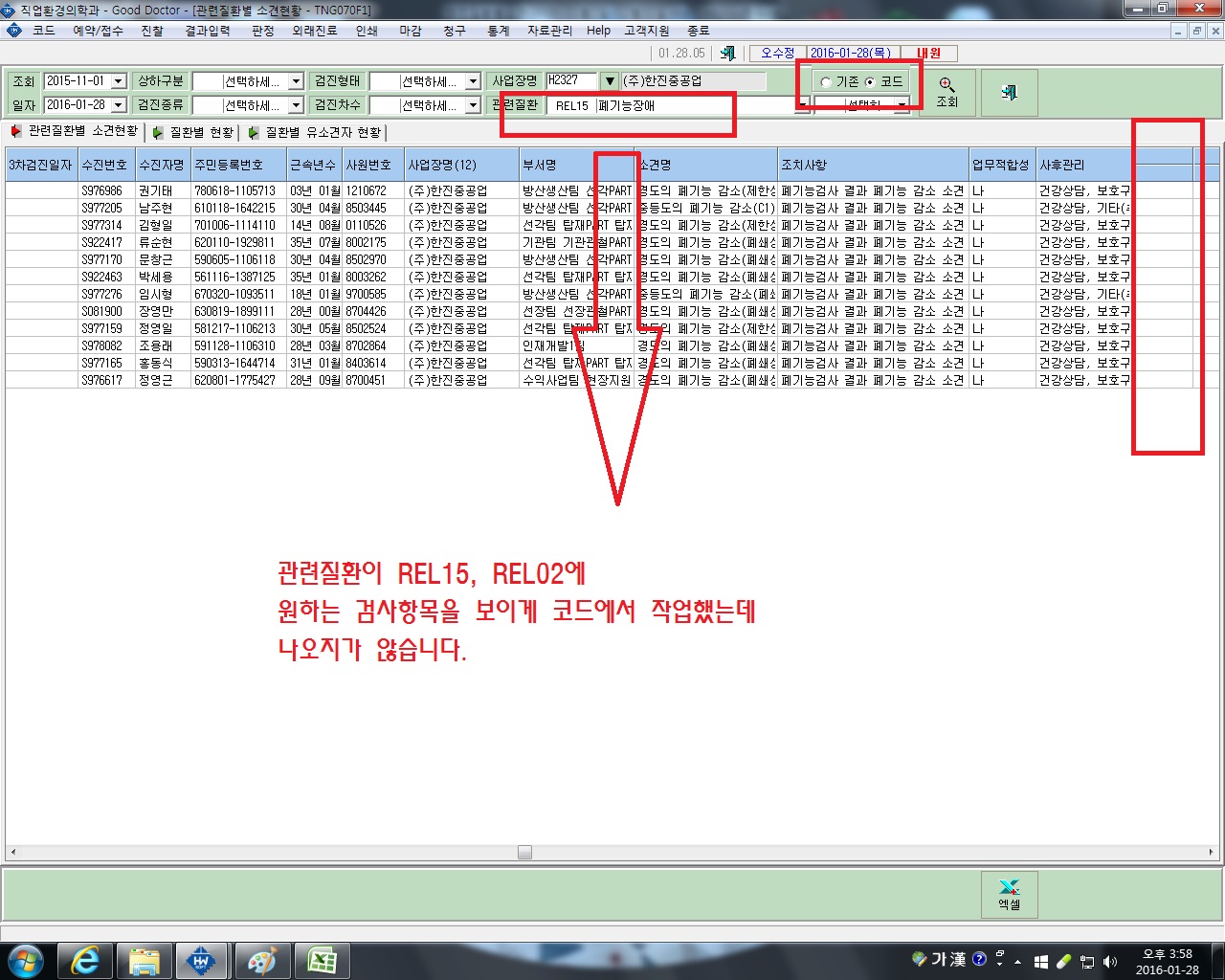Open the 결과입력 menu
This screenshot has width=1225, height=980.
[x=208, y=31]
